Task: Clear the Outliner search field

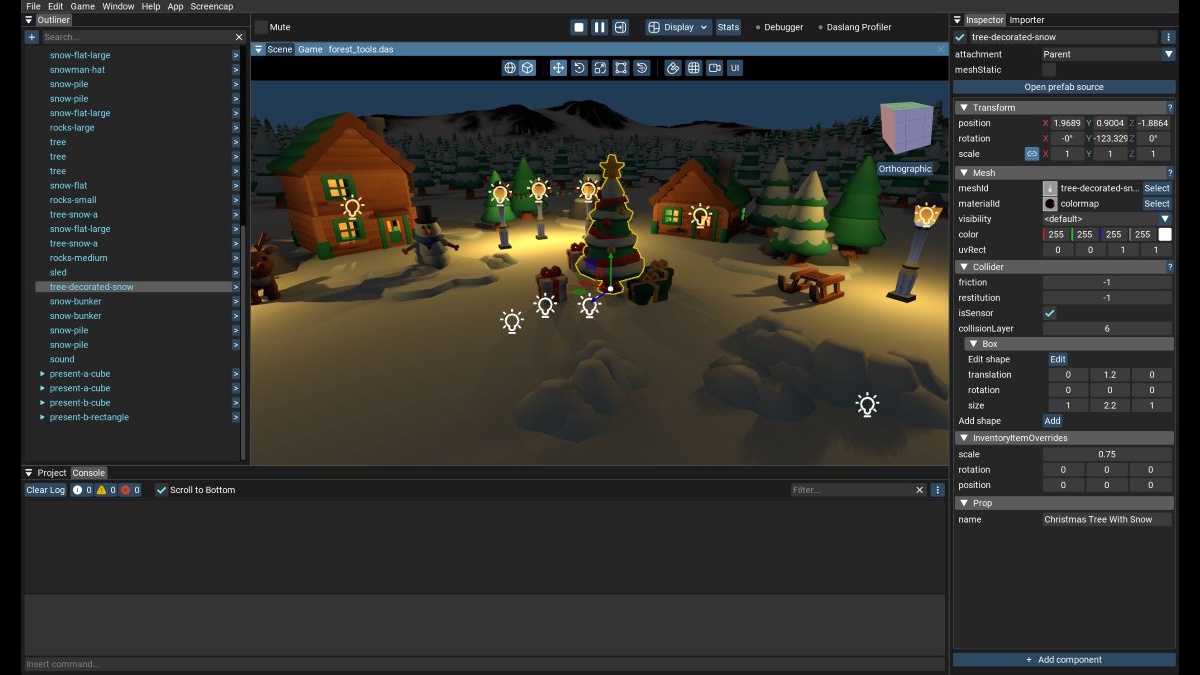Action: pyautogui.click(x=239, y=37)
